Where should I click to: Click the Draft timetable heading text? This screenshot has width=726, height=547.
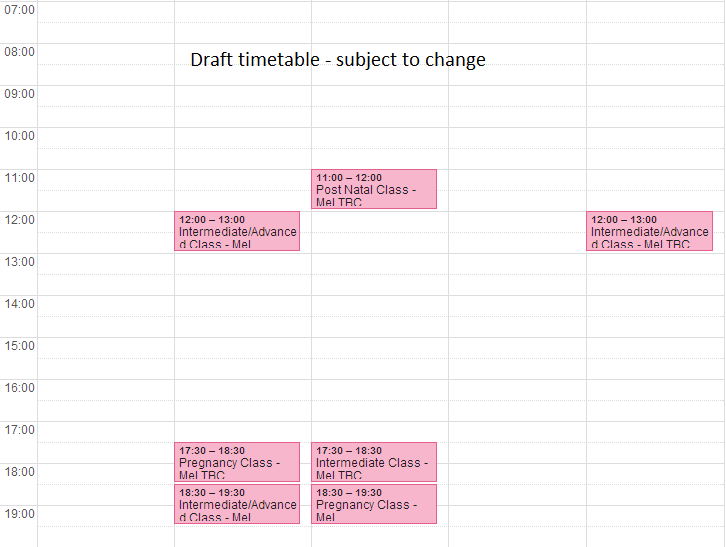click(338, 60)
